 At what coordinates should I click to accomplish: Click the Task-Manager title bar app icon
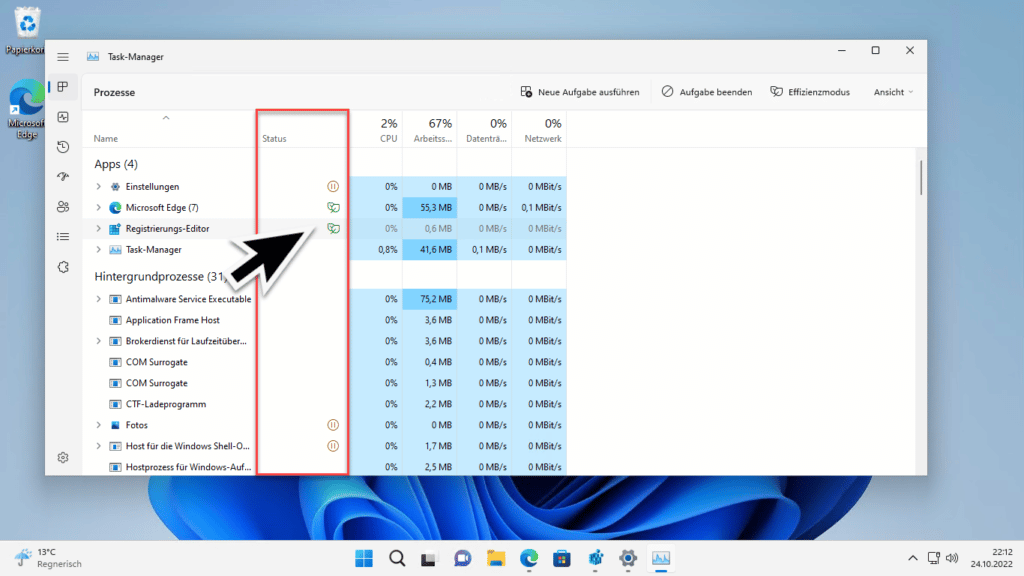93,57
